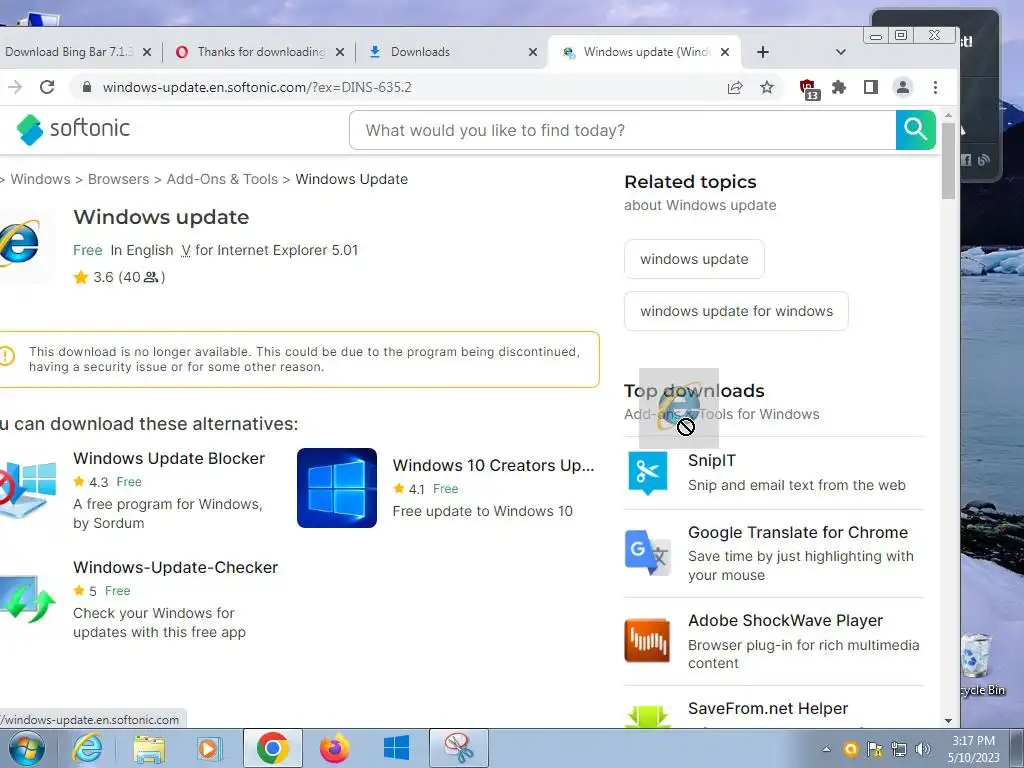This screenshot has width=1024, height=768.
Task: Open site info via the padlock icon
Action: click(x=86, y=87)
